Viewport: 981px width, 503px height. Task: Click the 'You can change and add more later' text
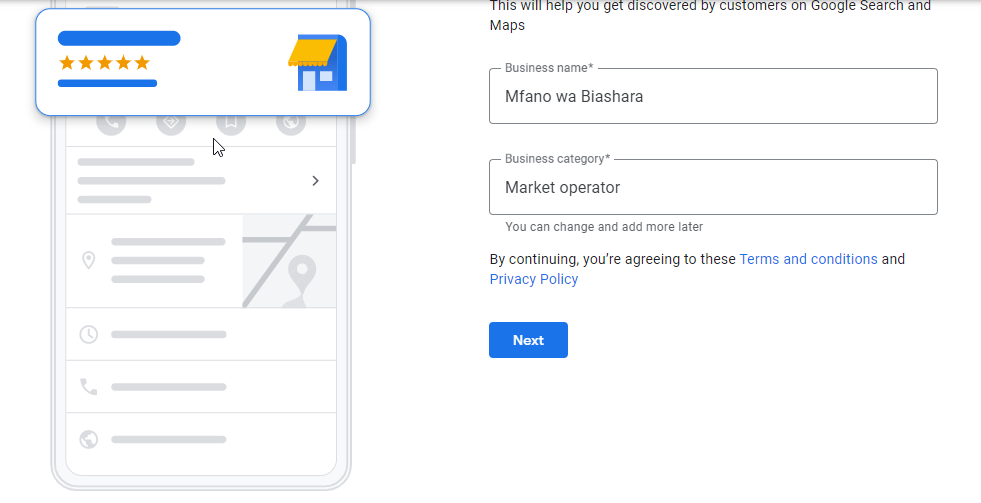click(x=604, y=227)
